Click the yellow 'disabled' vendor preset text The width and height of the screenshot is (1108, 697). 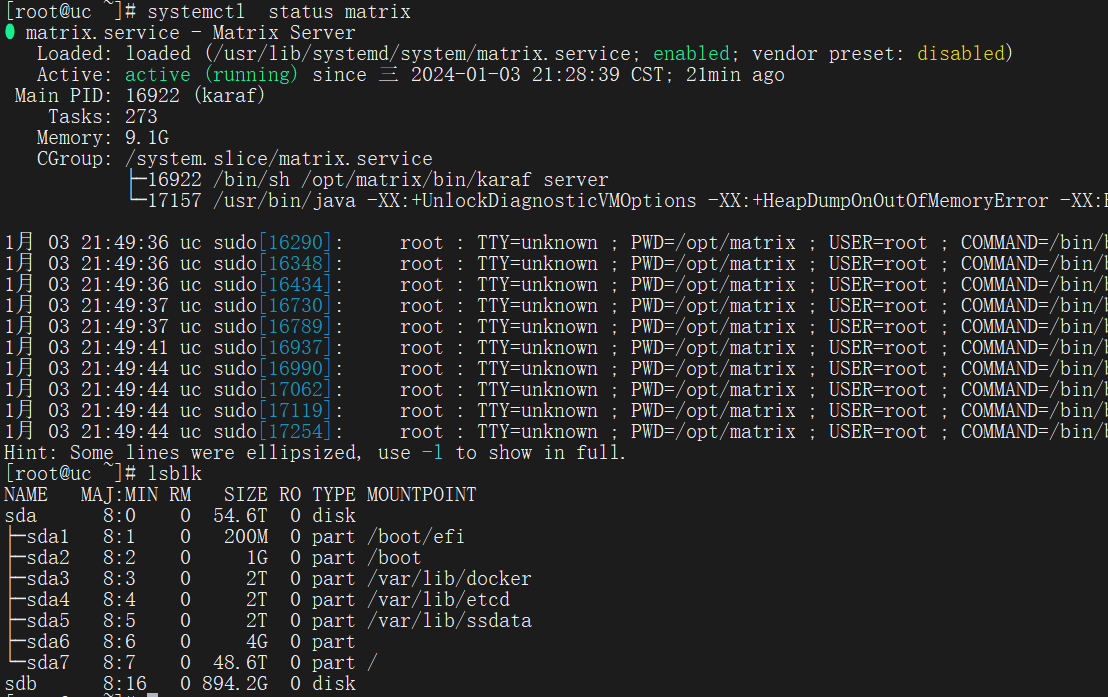[964, 54]
